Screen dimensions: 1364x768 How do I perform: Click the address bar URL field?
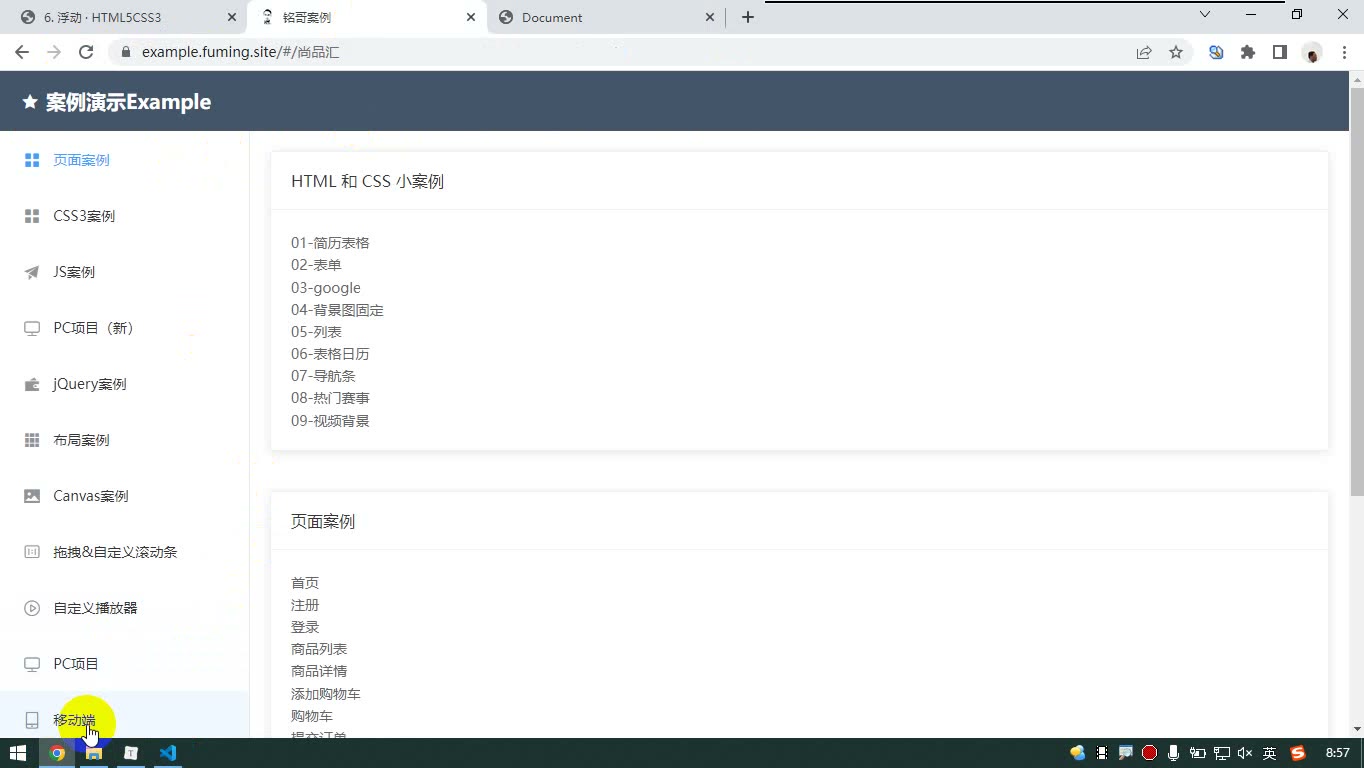[620, 52]
